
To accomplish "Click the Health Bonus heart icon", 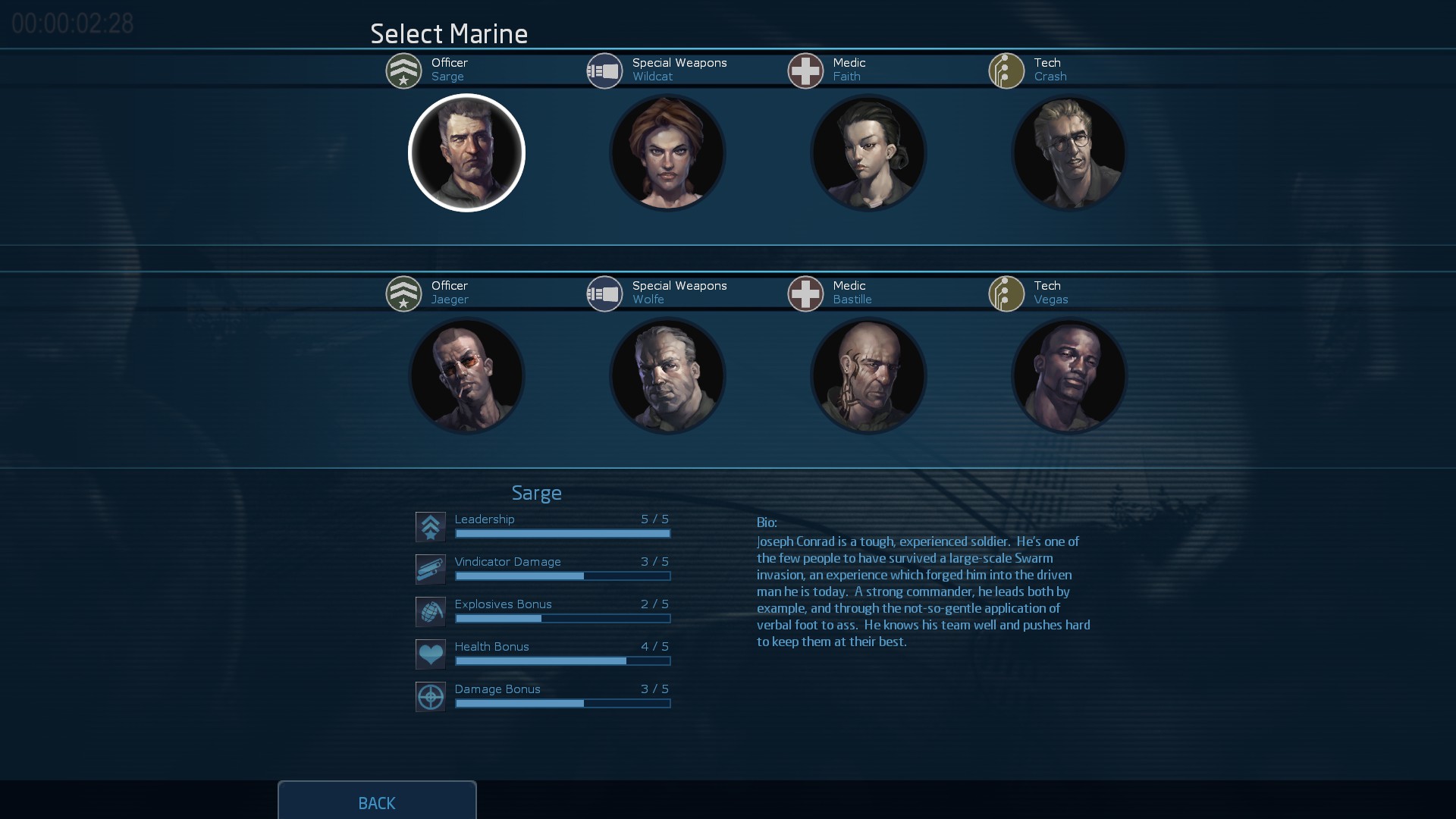I will 430,654.
